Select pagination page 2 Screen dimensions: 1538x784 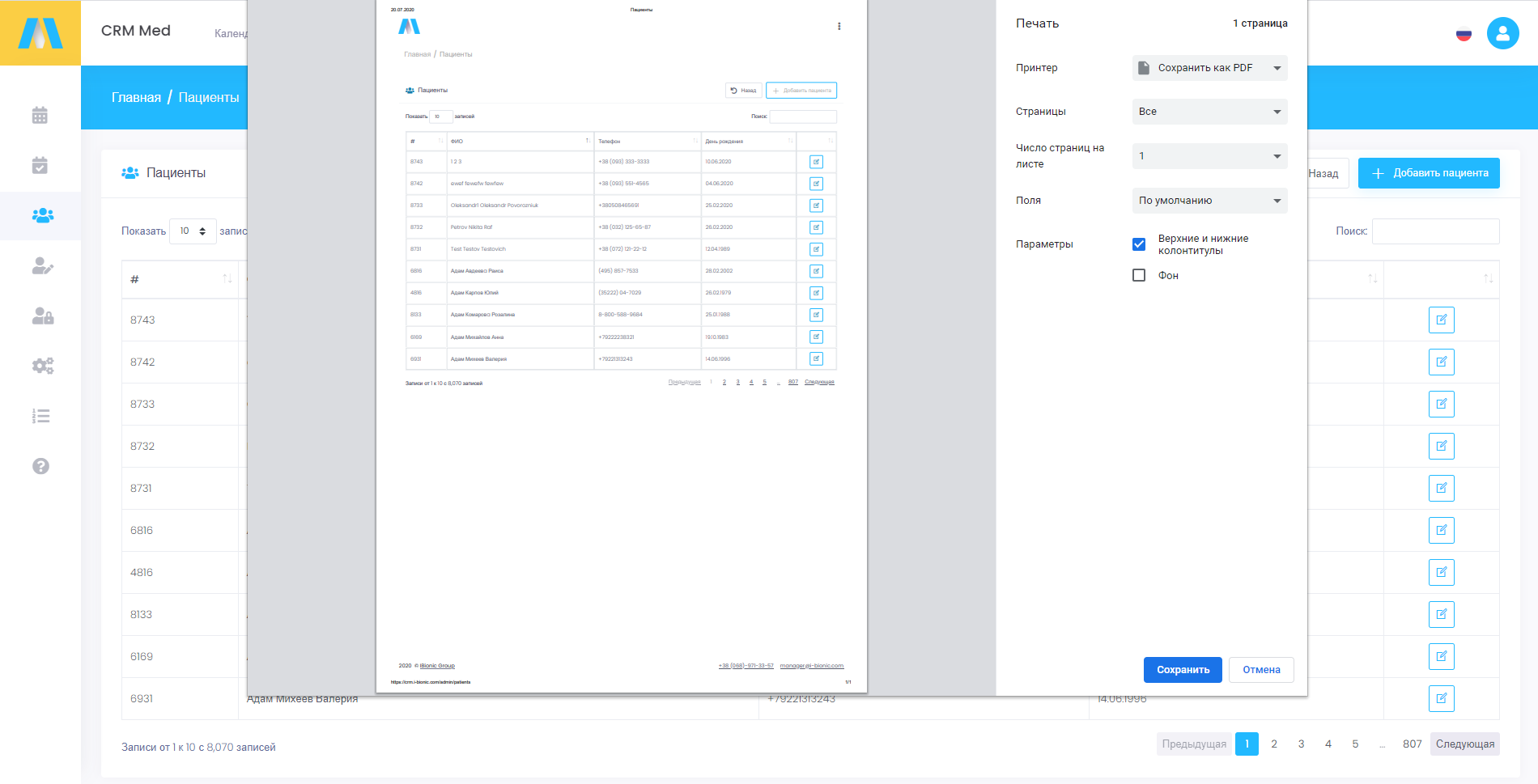point(1274,744)
